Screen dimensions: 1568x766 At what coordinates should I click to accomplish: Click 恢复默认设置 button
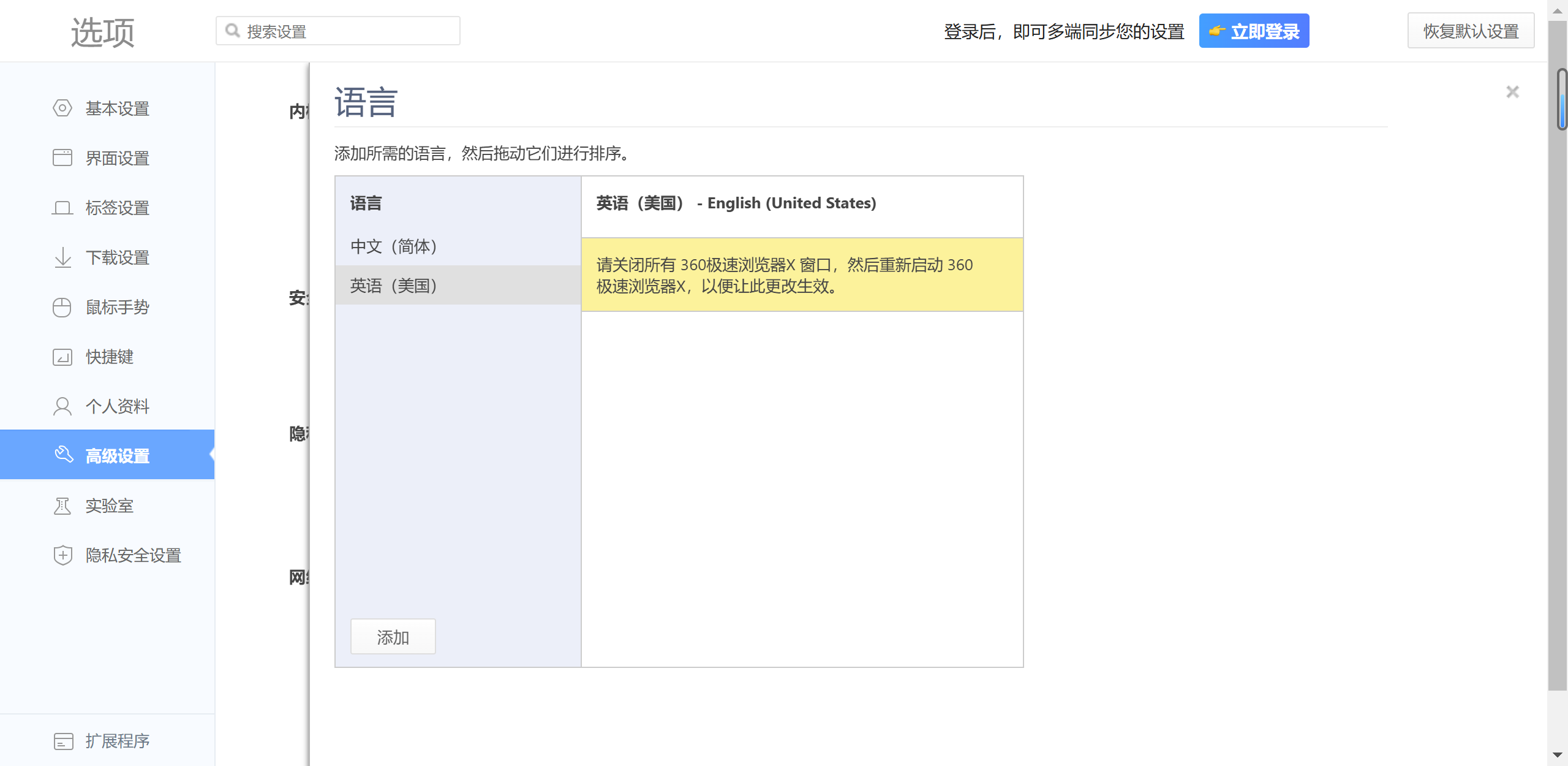coord(1471,31)
